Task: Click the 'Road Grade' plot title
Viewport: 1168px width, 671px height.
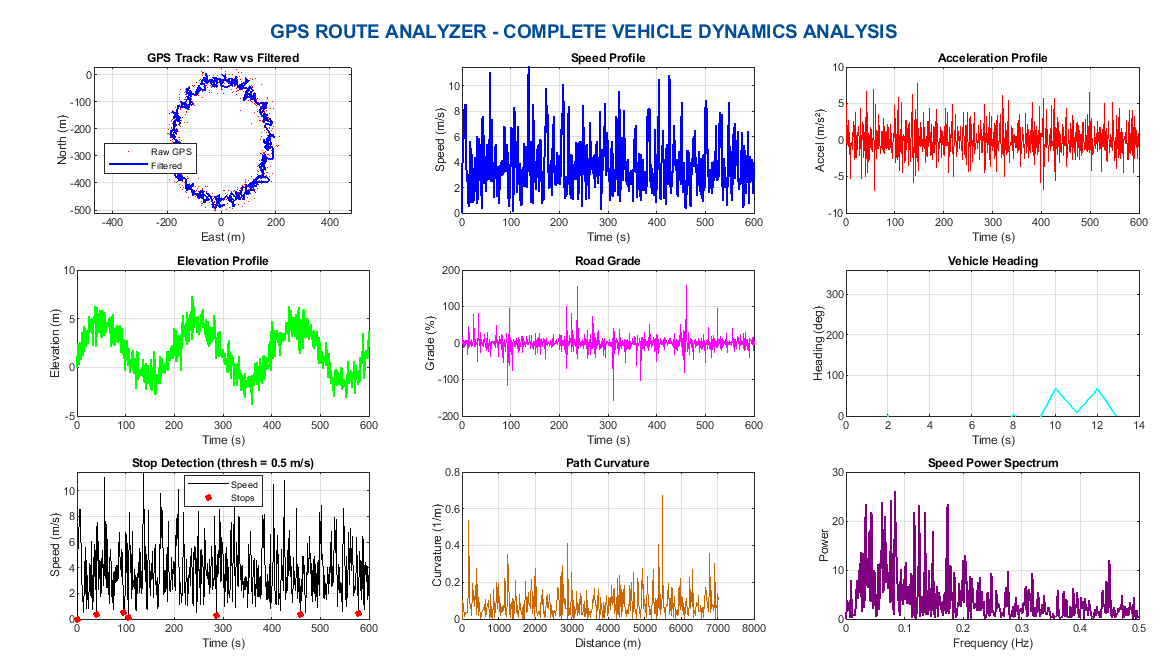Action: tap(607, 261)
